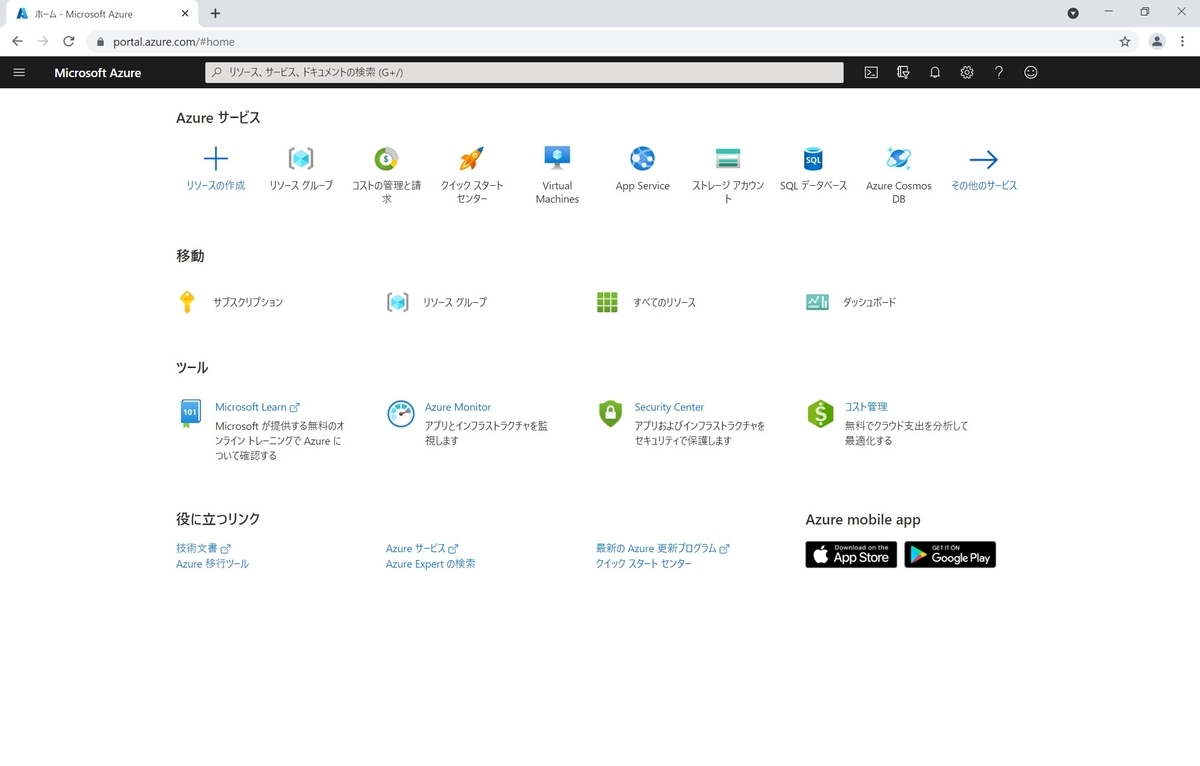The height and width of the screenshot is (766, 1200).
Task: Click the Microsoft Azure home title
Action: coord(97,73)
